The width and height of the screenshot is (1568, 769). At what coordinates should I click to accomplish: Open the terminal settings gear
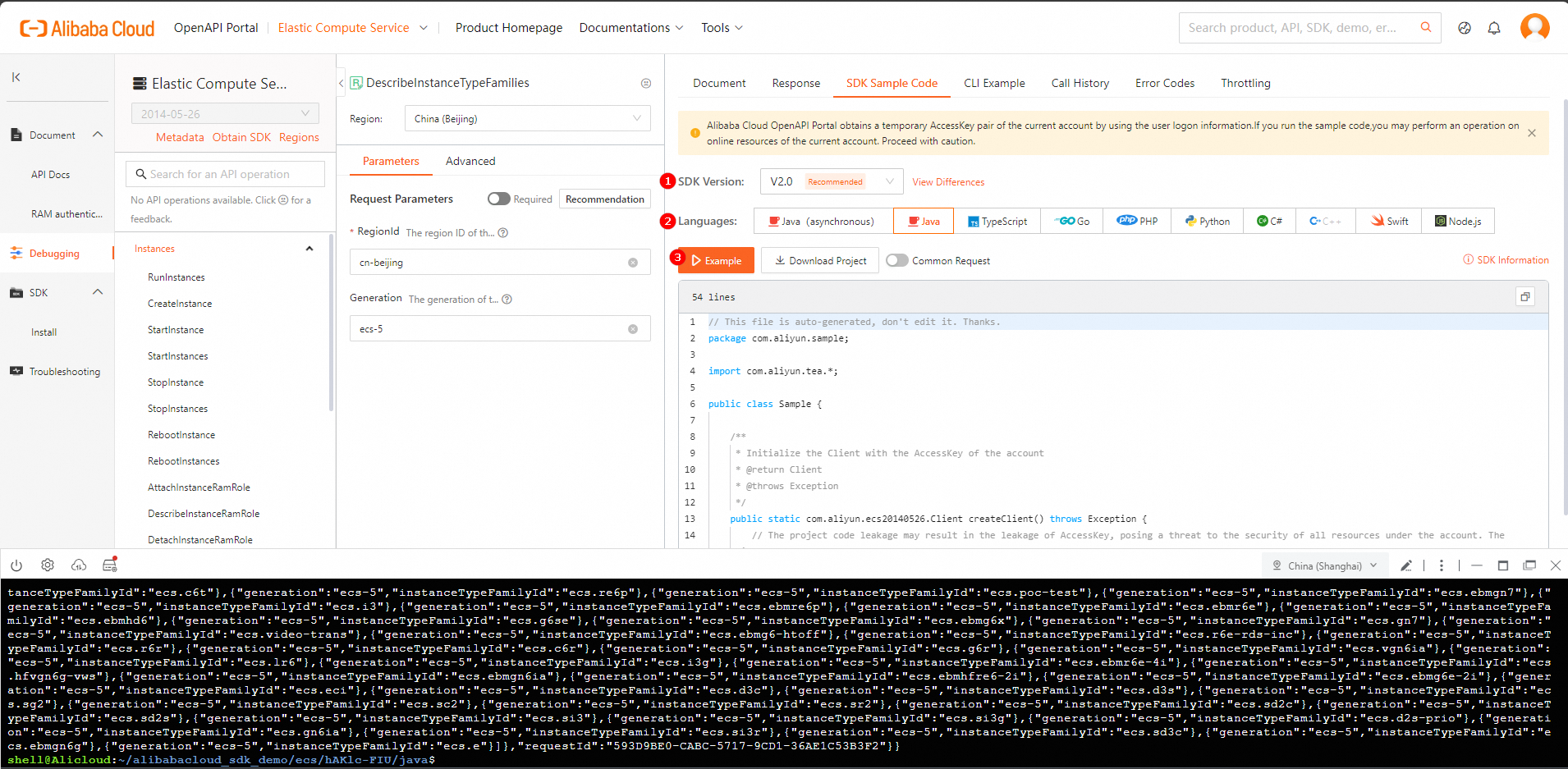[48, 565]
